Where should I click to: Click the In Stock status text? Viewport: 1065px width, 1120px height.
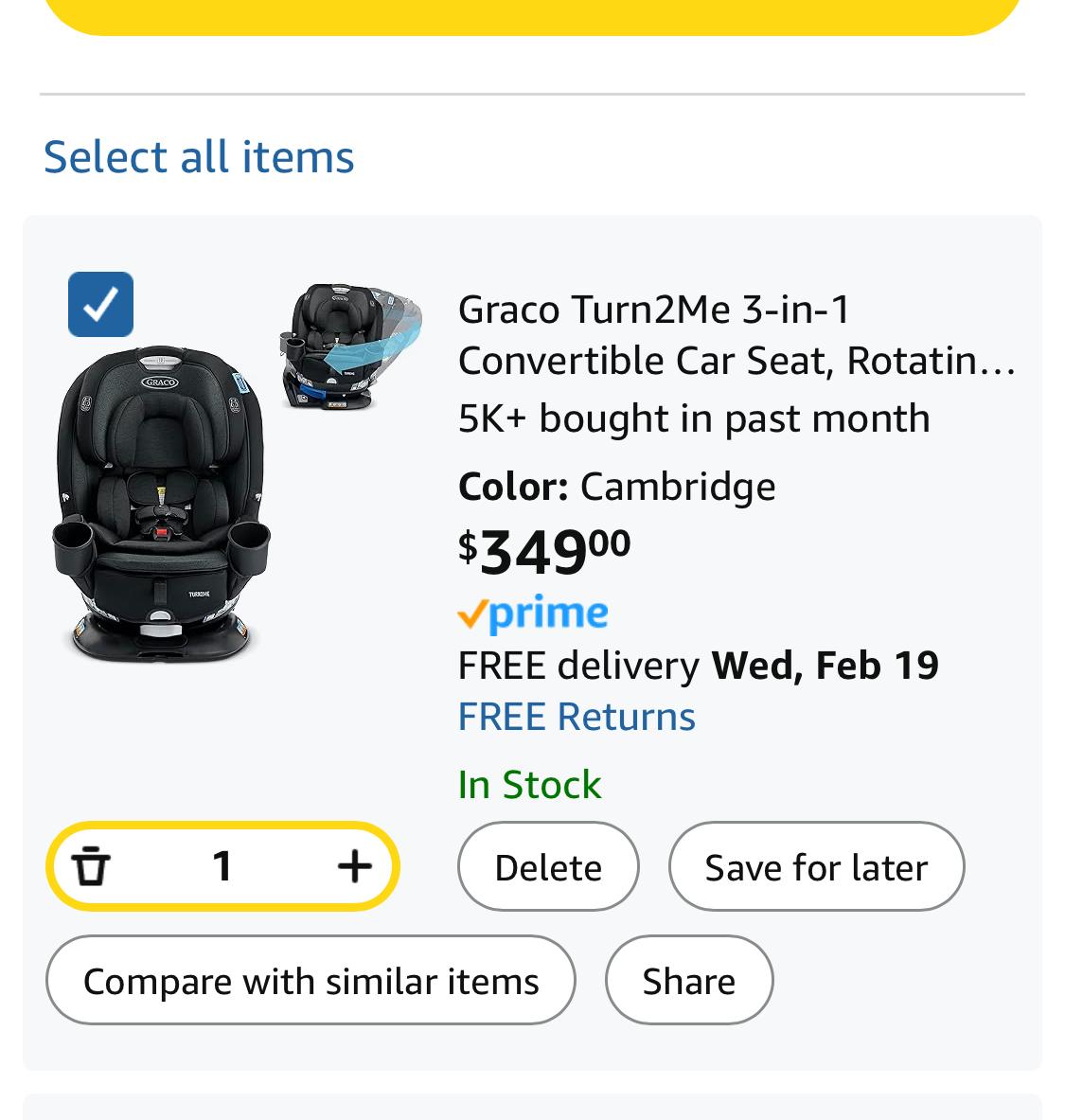[529, 784]
